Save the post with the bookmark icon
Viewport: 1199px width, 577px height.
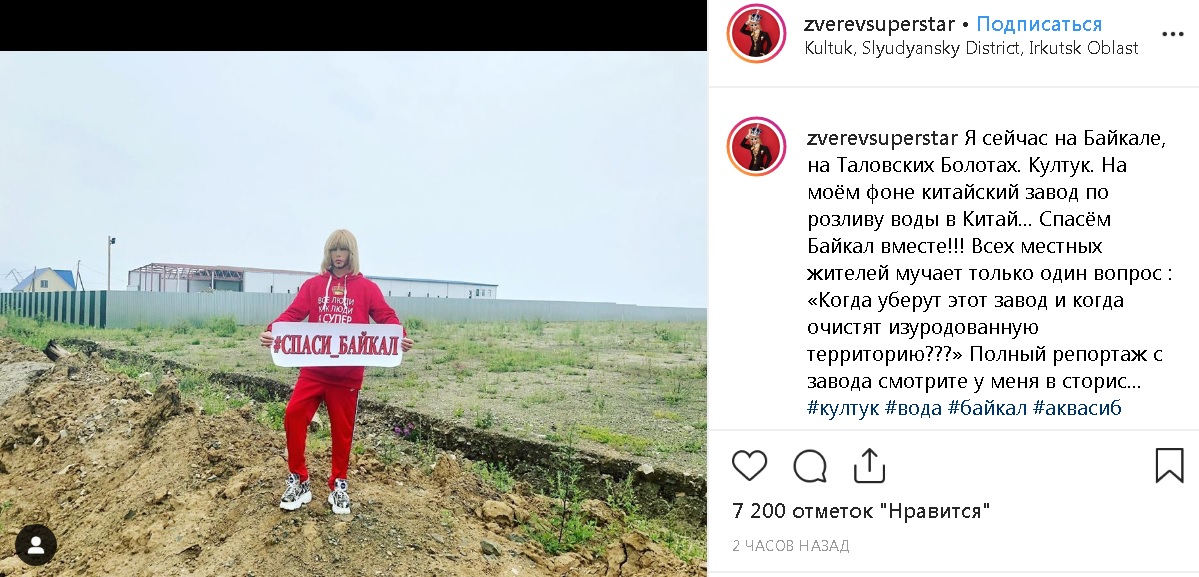(1169, 465)
